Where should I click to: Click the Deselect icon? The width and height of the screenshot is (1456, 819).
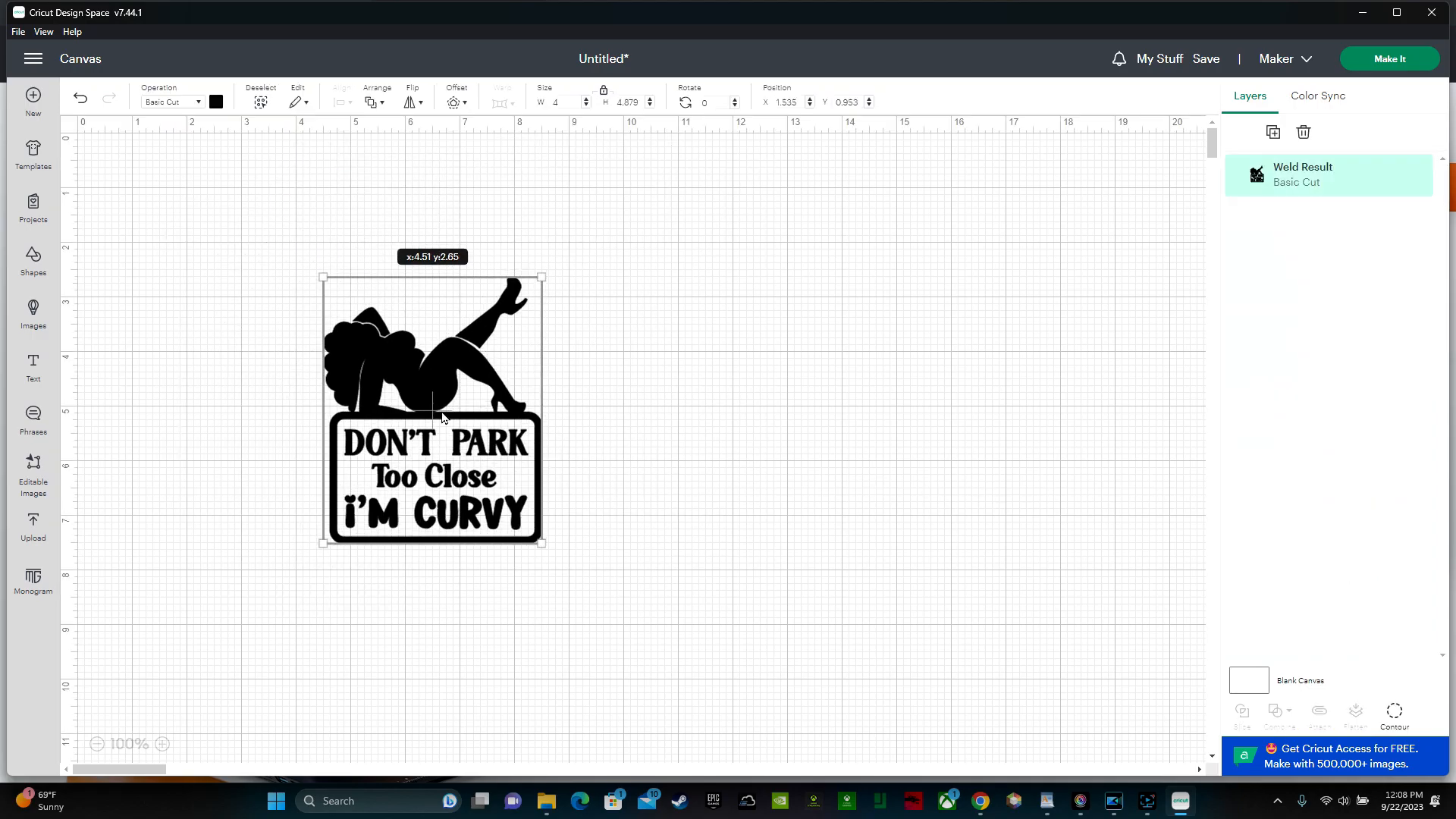[x=261, y=102]
